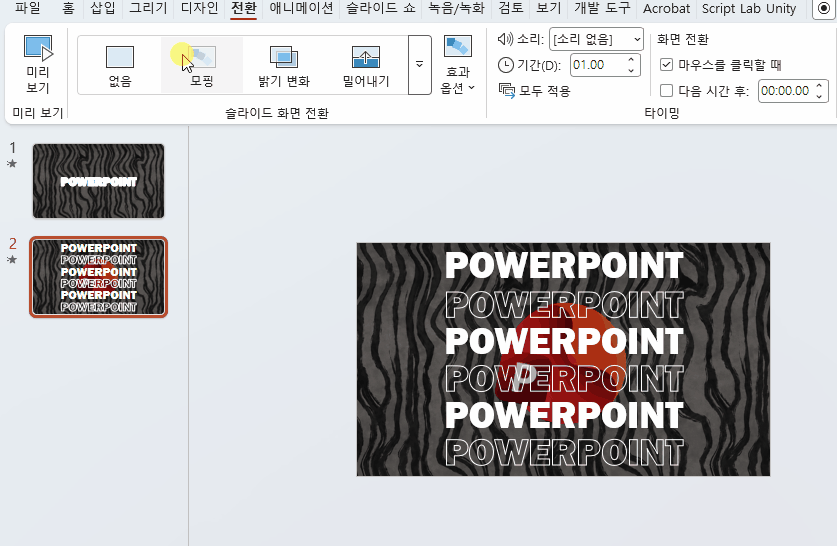Click the 기간 01.00 input field
The width and height of the screenshot is (837, 546).
[597, 65]
